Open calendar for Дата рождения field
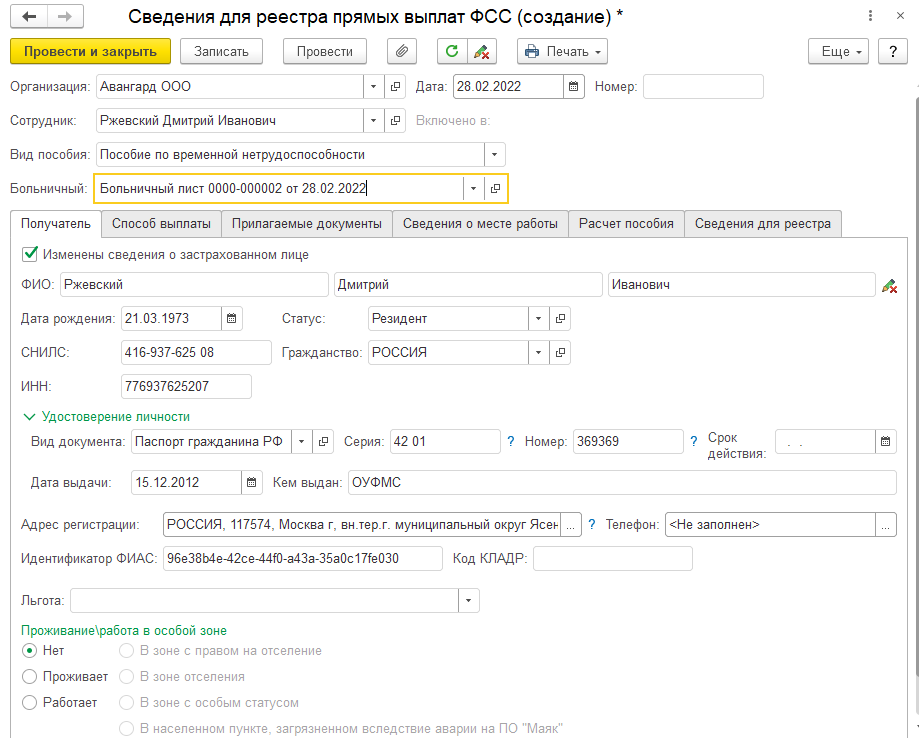Image resolution: width=919 pixels, height=745 pixels. (232, 319)
